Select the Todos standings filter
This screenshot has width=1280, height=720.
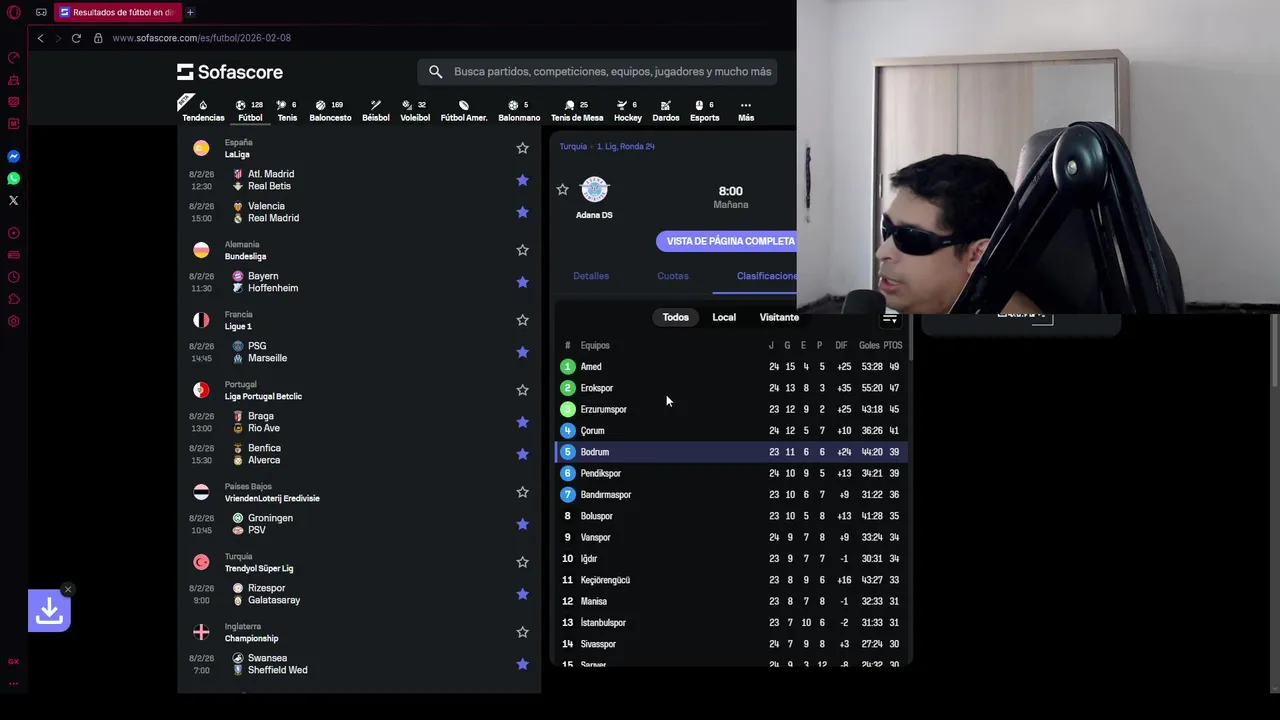pyautogui.click(x=675, y=317)
